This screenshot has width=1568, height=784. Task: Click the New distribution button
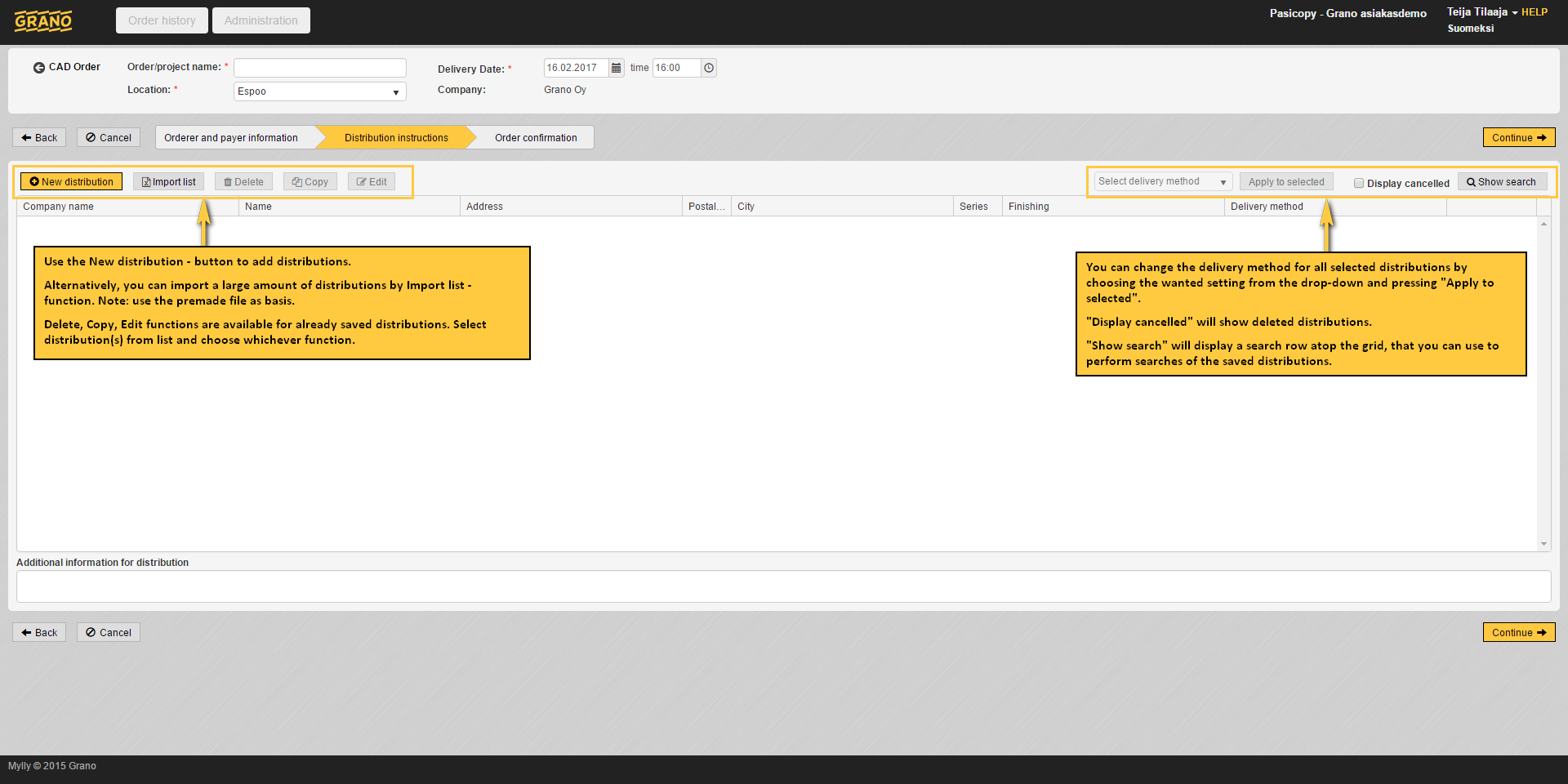tap(71, 181)
